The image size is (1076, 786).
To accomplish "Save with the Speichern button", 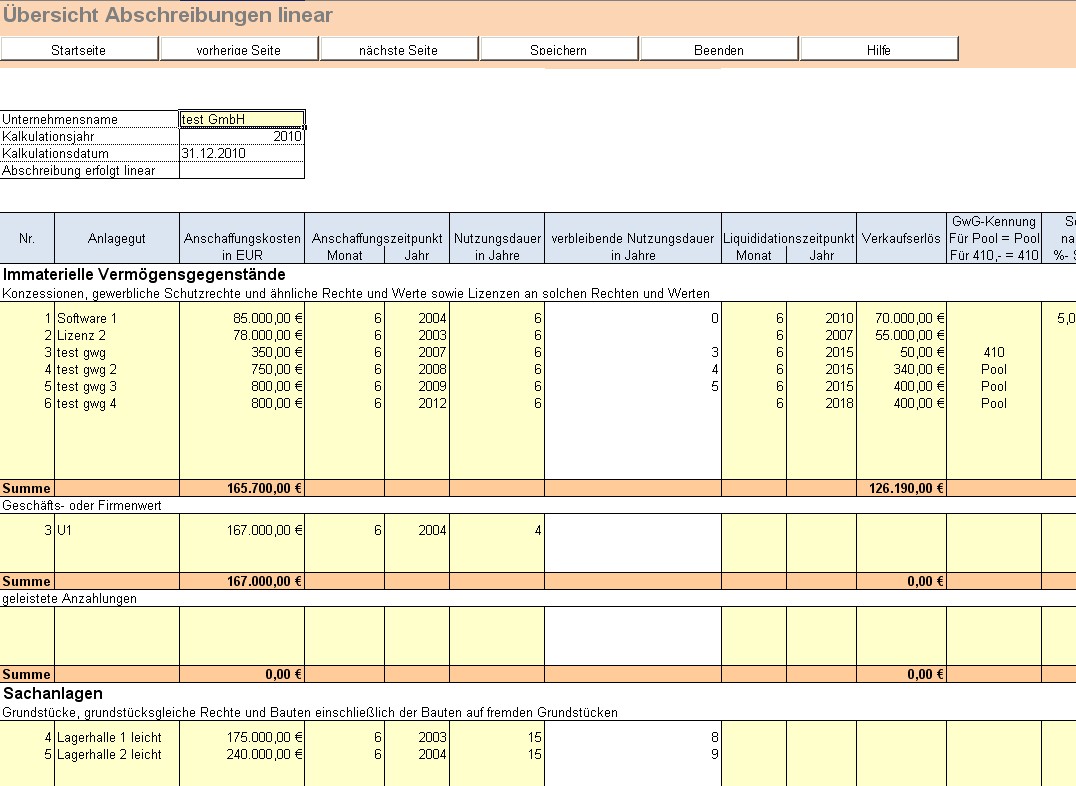I will point(559,49).
